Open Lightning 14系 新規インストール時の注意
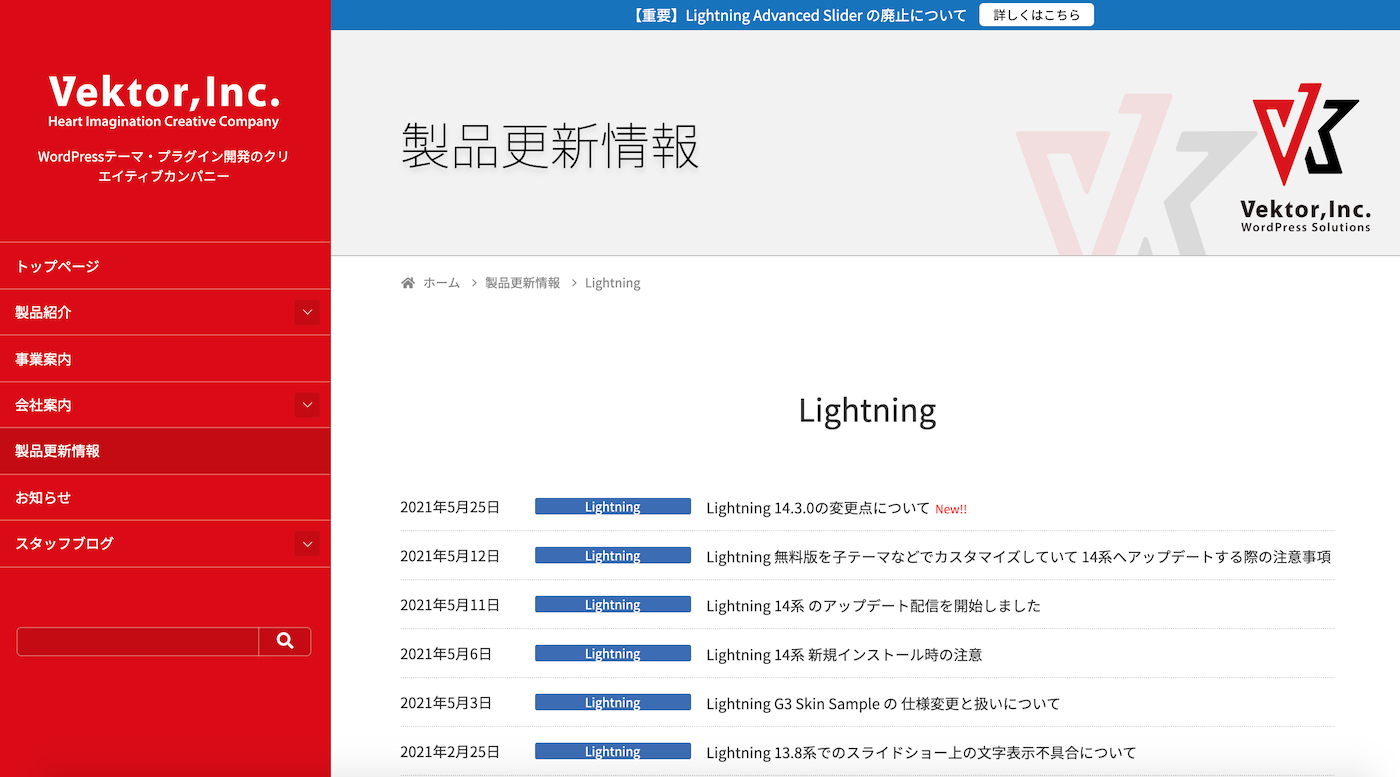The height and width of the screenshot is (777, 1400). [844, 654]
